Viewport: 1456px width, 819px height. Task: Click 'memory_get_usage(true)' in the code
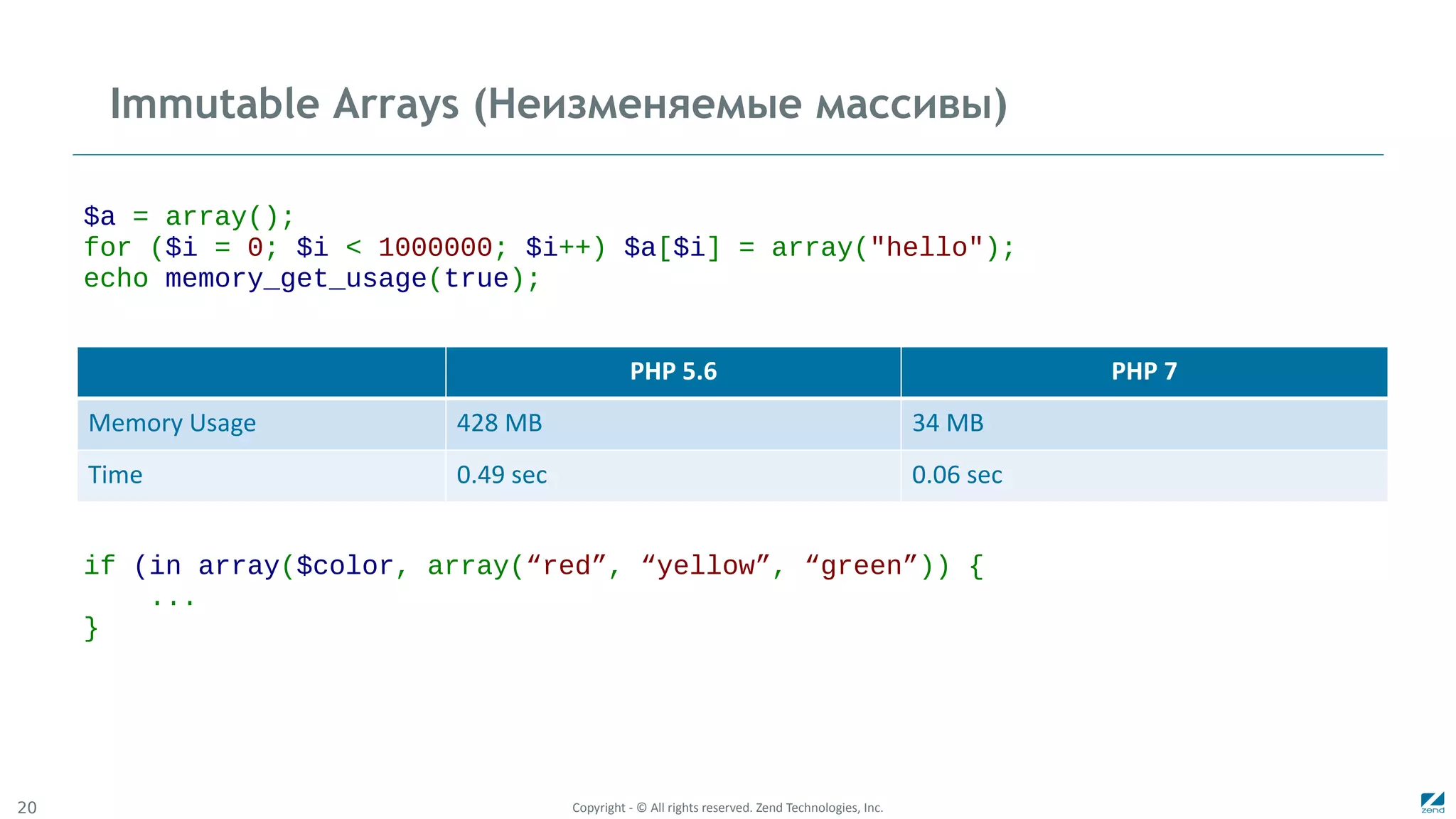(x=345, y=279)
